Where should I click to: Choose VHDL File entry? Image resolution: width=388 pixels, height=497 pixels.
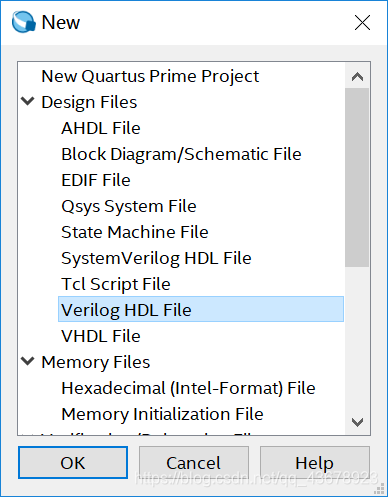(x=101, y=336)
